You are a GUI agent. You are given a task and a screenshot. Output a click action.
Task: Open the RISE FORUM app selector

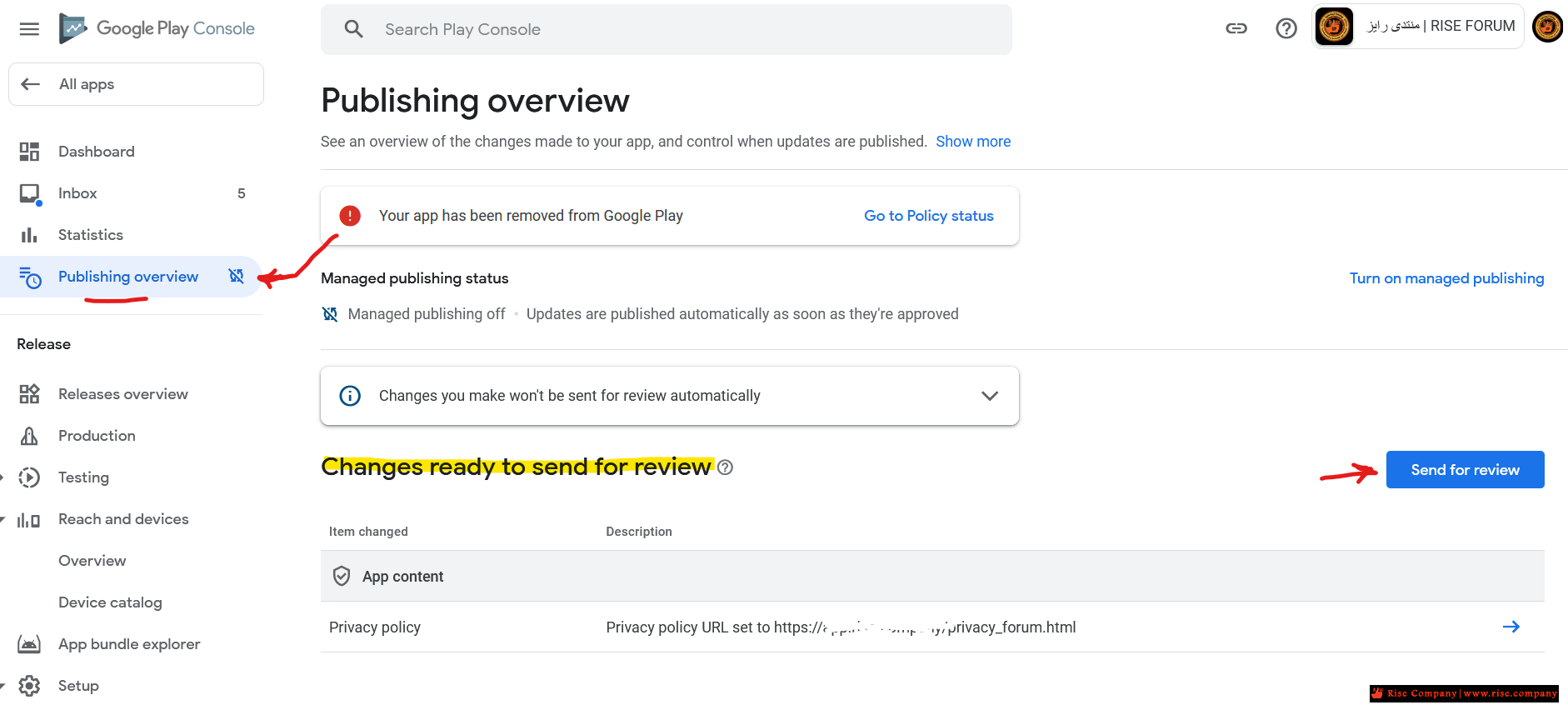coord(1418,26)
